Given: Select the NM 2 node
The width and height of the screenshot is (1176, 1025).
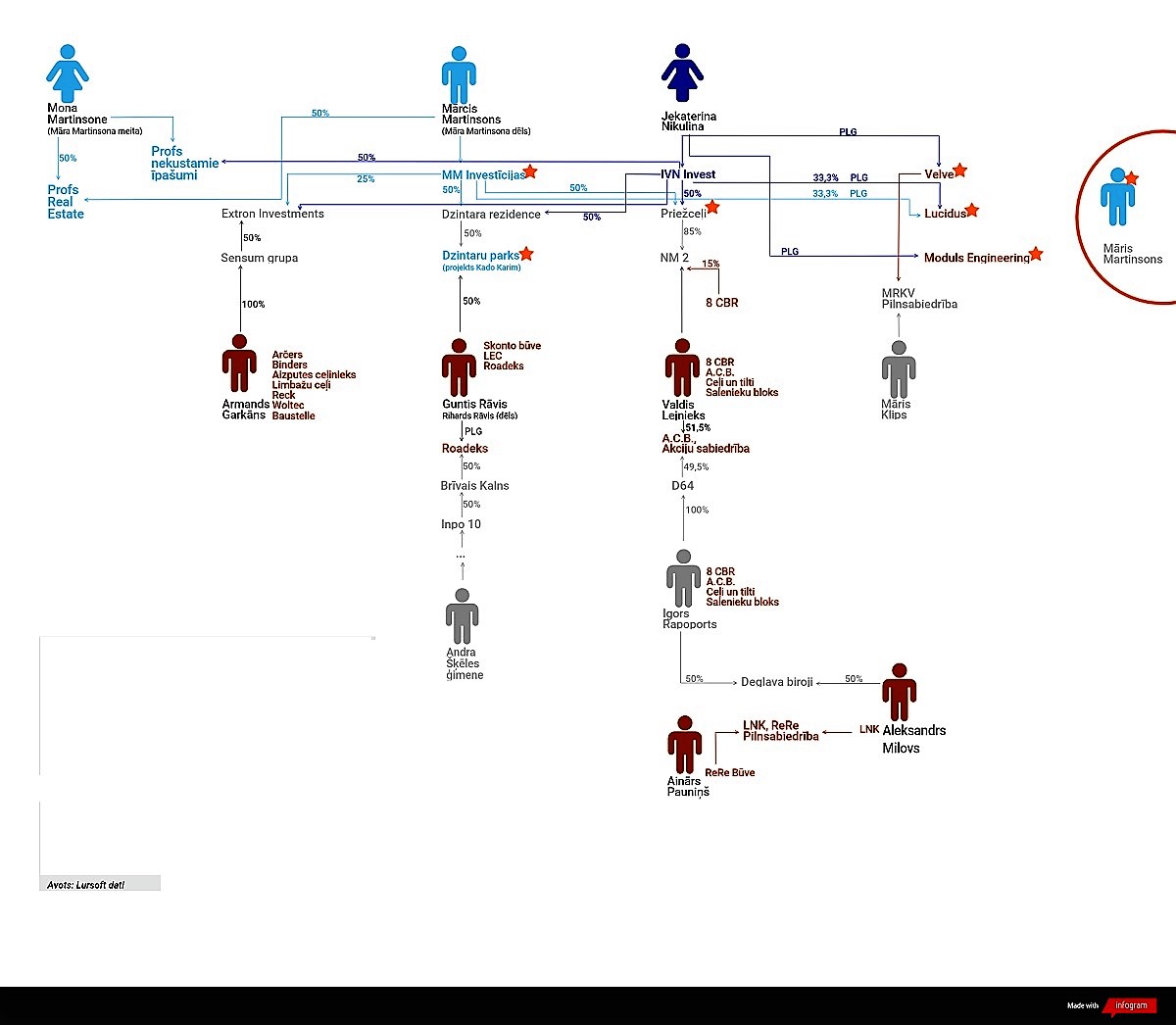Looking at the screenshot, I should (x=674, y=258).
